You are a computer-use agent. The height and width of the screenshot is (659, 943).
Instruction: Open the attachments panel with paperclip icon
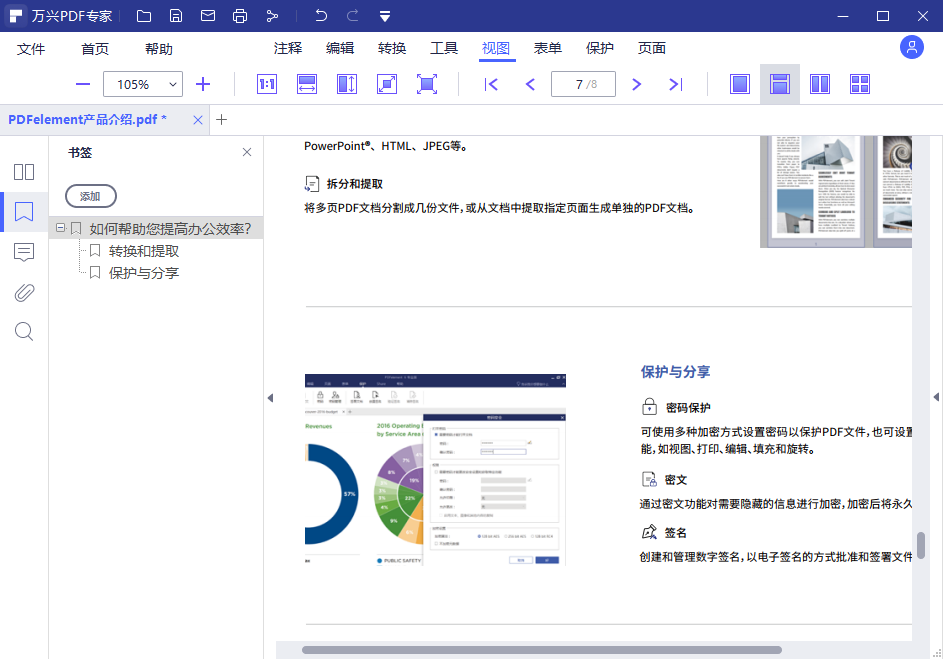(x=23, y=292)
